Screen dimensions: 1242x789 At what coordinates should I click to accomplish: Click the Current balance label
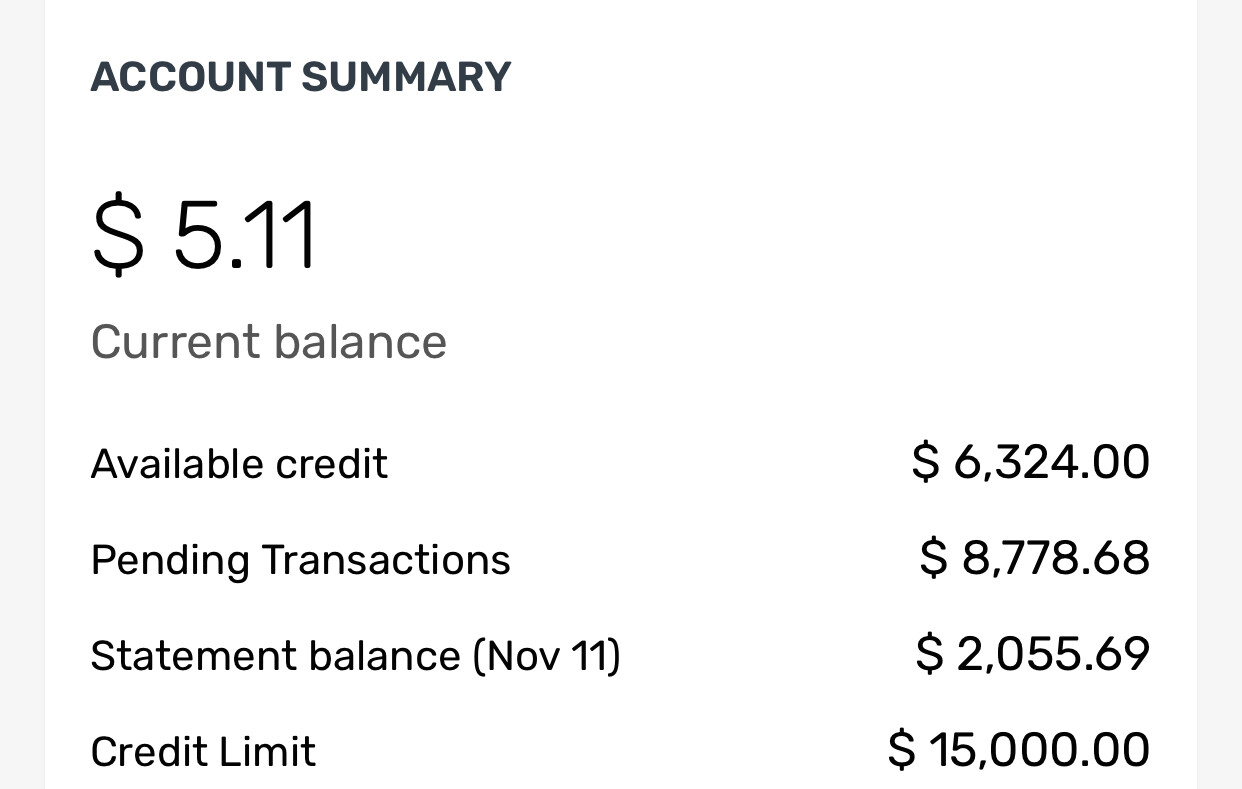268,342
